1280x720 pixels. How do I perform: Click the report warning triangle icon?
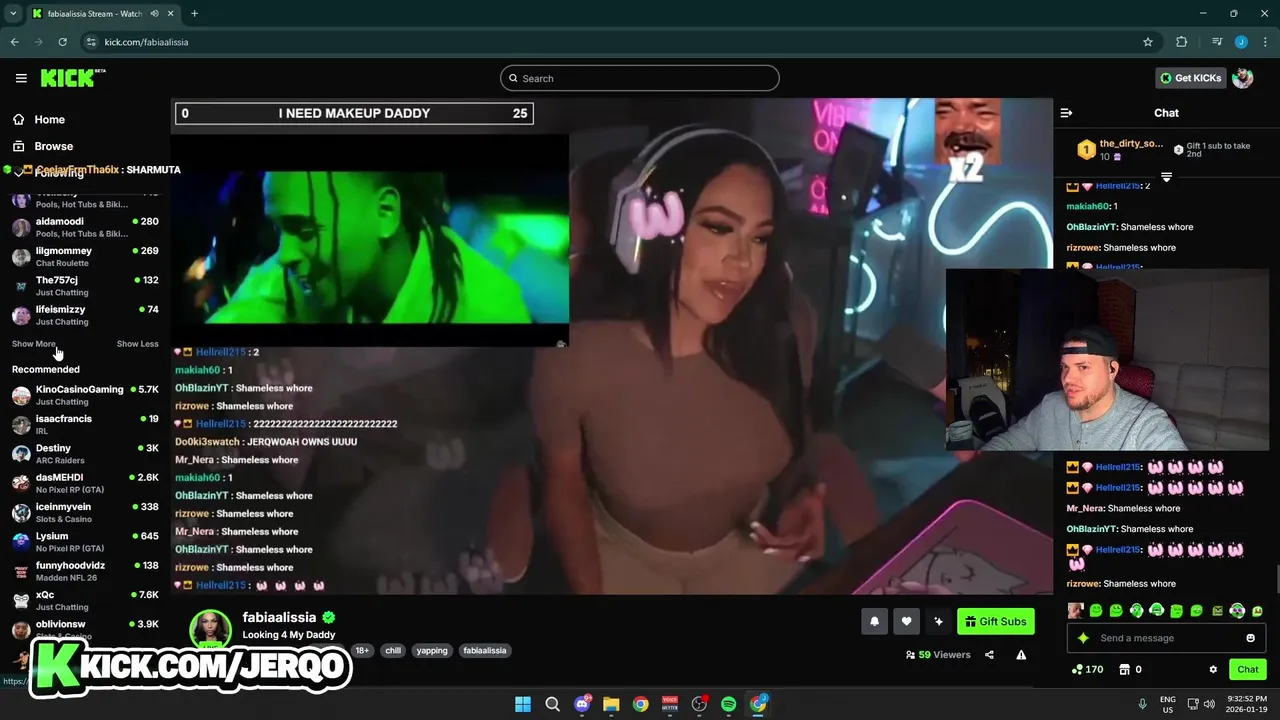coord(1021,655)
